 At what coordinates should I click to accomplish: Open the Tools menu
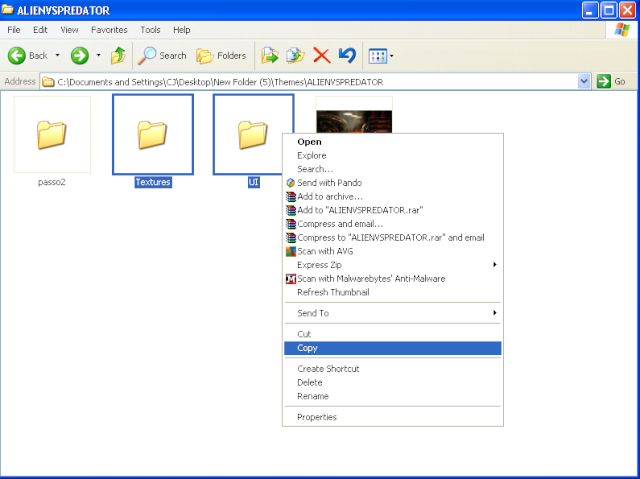[x=150, y=30]
